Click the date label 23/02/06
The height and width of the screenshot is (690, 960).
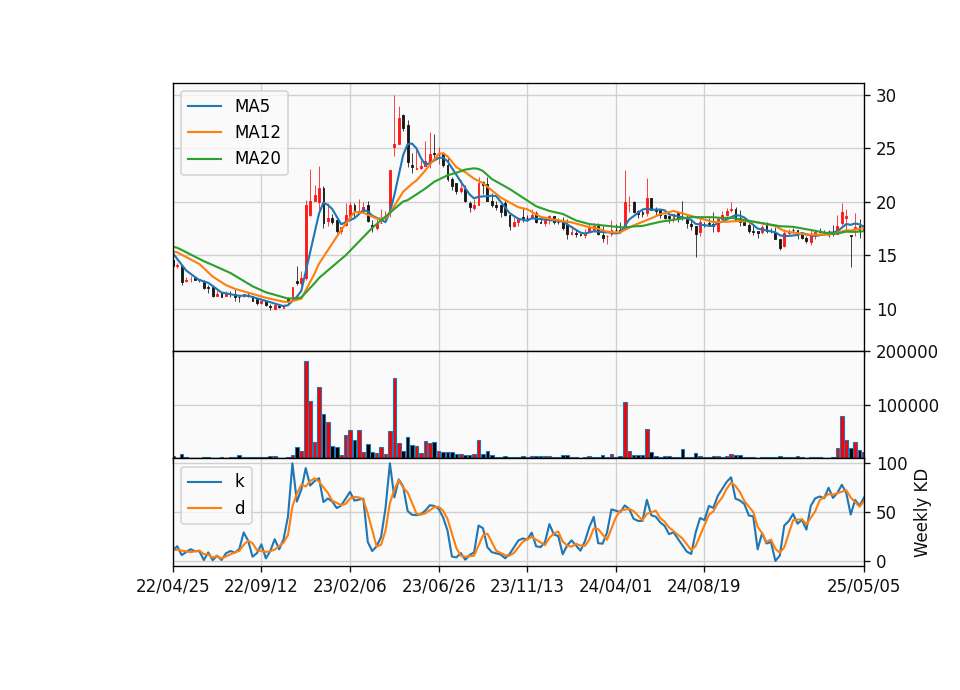tap(350, 587)
